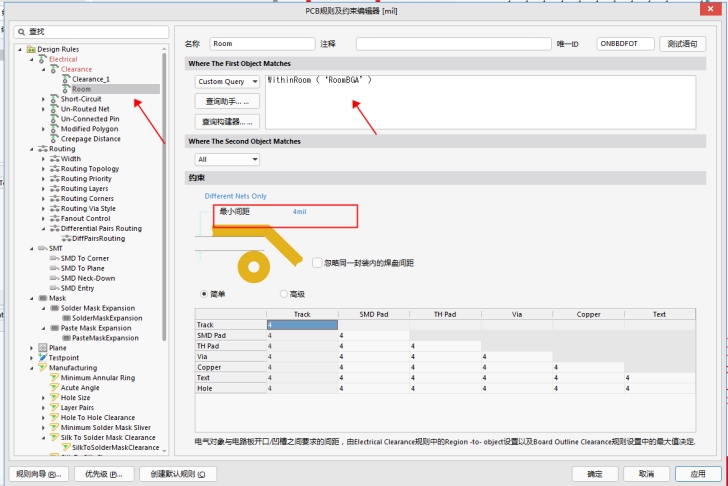Click the Acute Angle rule icon
Screen dimensions: 728x486
click(x=54, y=388)
